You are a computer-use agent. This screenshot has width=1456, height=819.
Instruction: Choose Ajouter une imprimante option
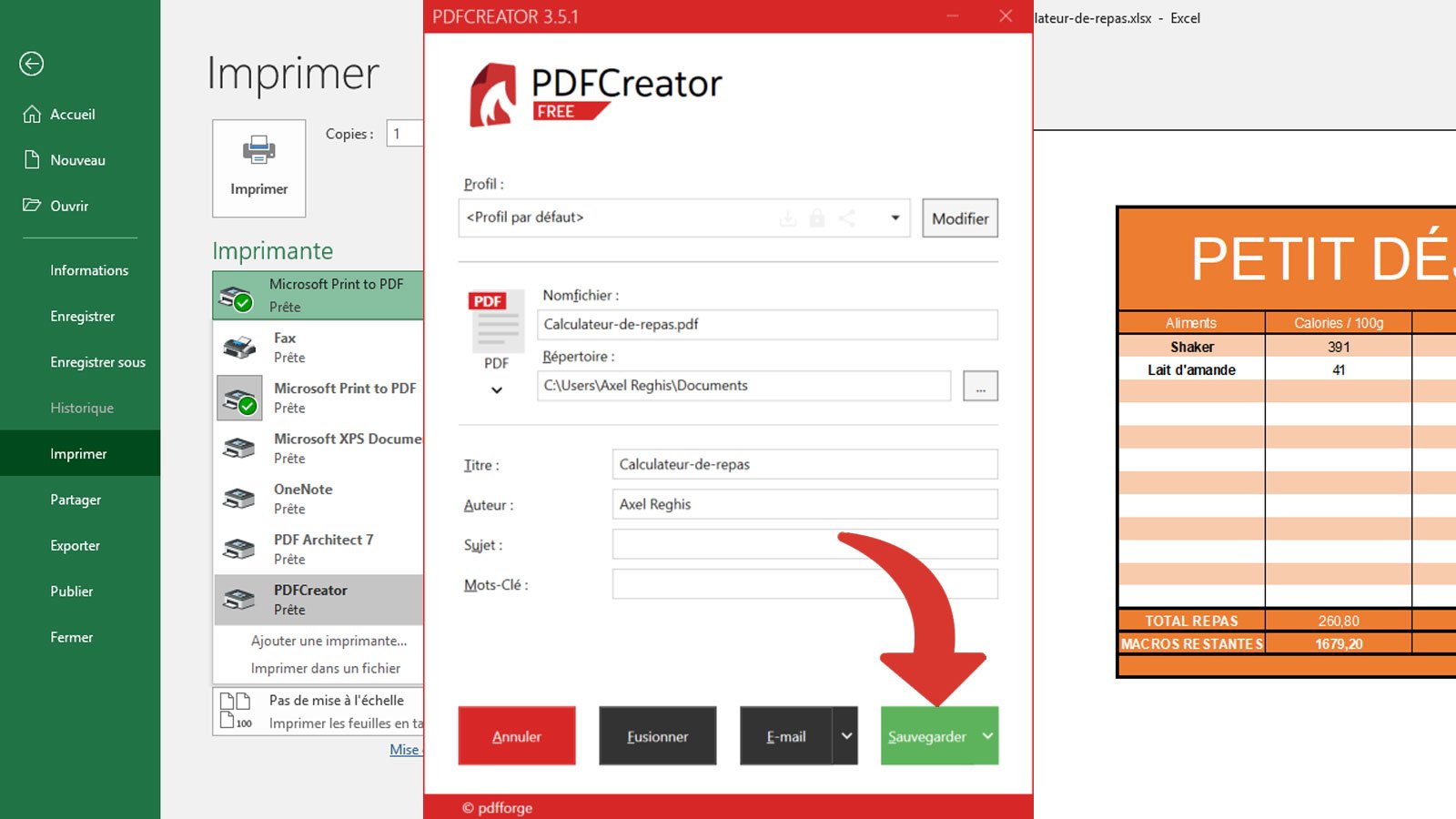(329, 641)
